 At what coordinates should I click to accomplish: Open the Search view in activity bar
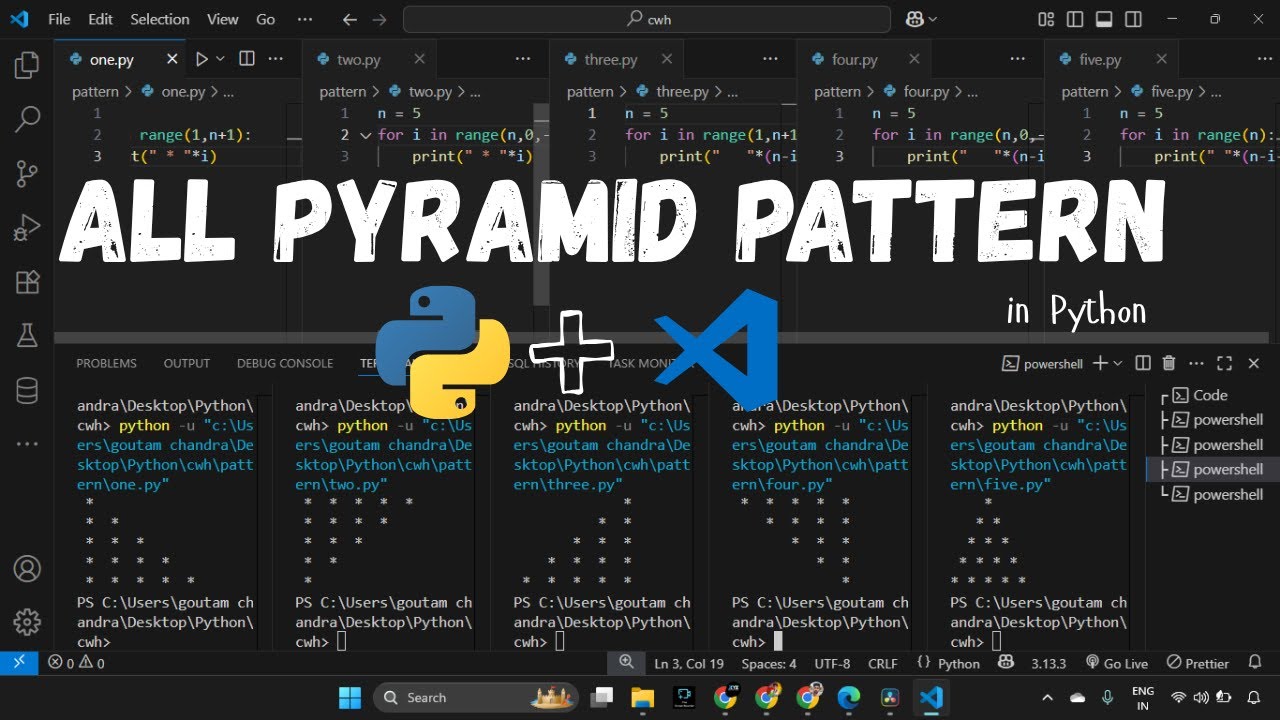tap(27, 120)
